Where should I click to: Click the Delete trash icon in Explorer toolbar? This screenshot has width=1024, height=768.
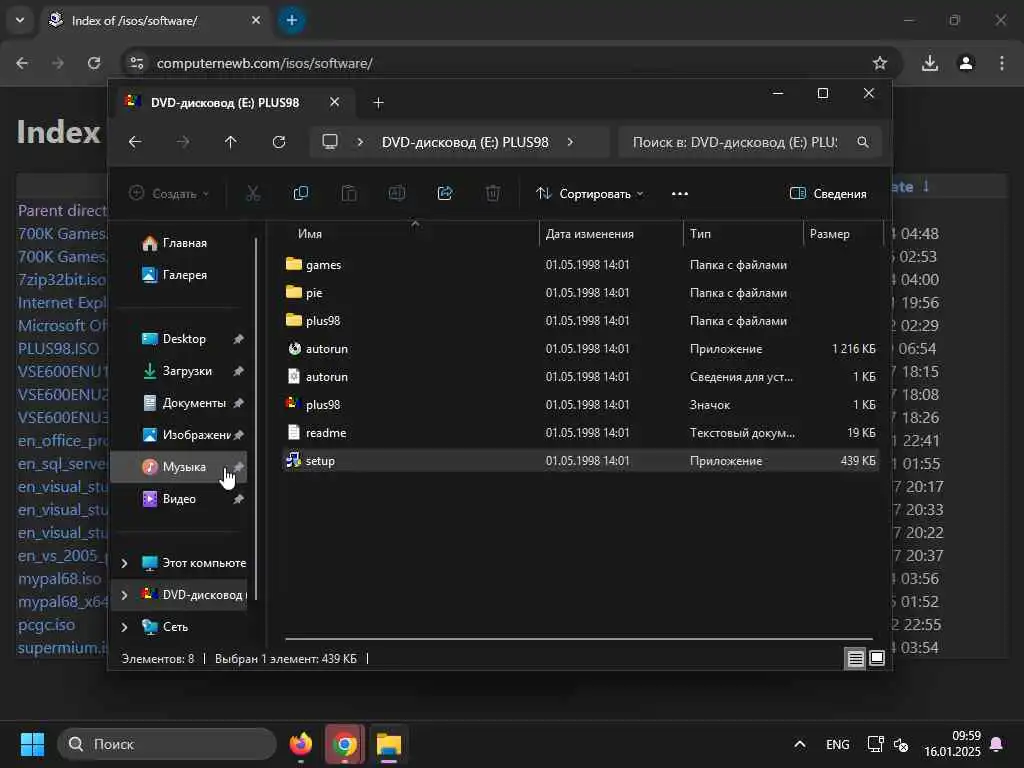[x=493, y=193]
